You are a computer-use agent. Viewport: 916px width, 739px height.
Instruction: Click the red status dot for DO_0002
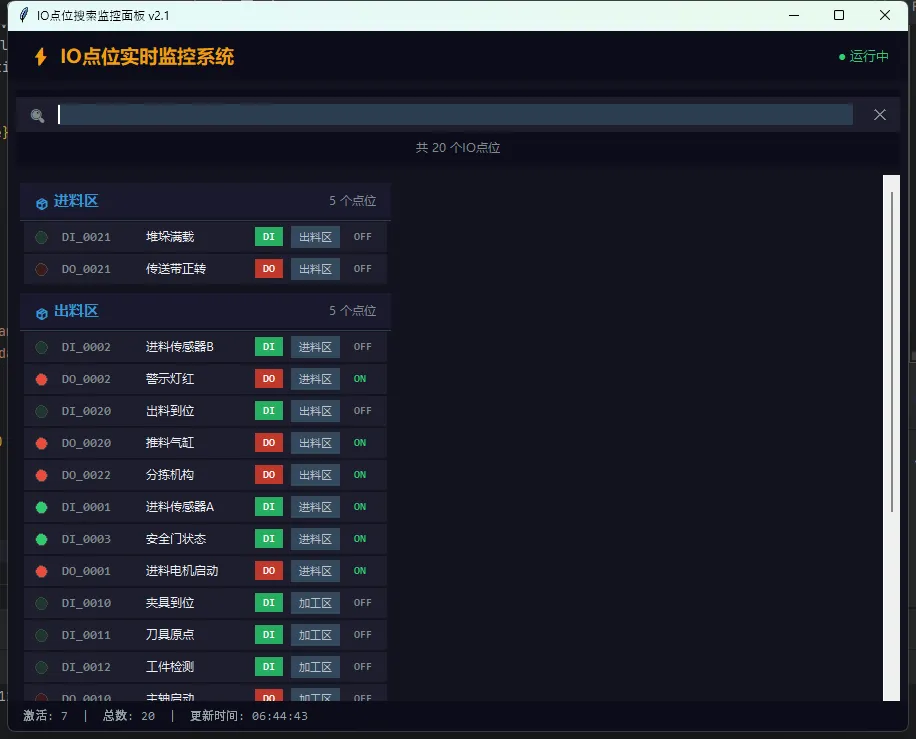42,379
